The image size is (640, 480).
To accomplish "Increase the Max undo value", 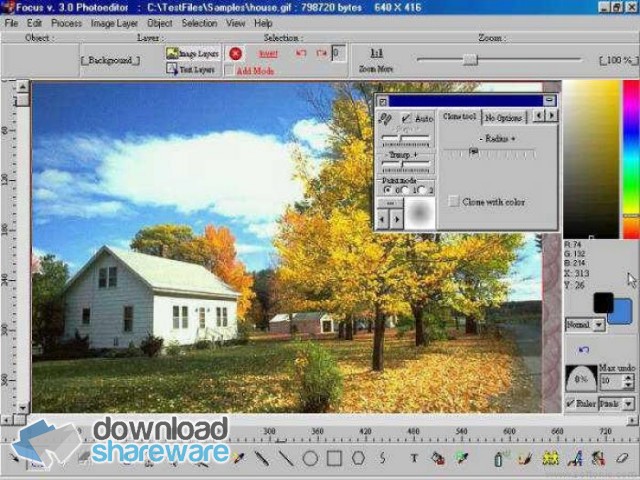I will [x=629, y=378].
